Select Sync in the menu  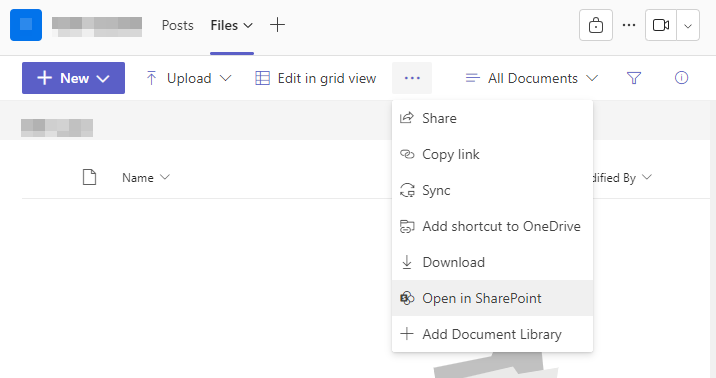click(x=492, y=190)
